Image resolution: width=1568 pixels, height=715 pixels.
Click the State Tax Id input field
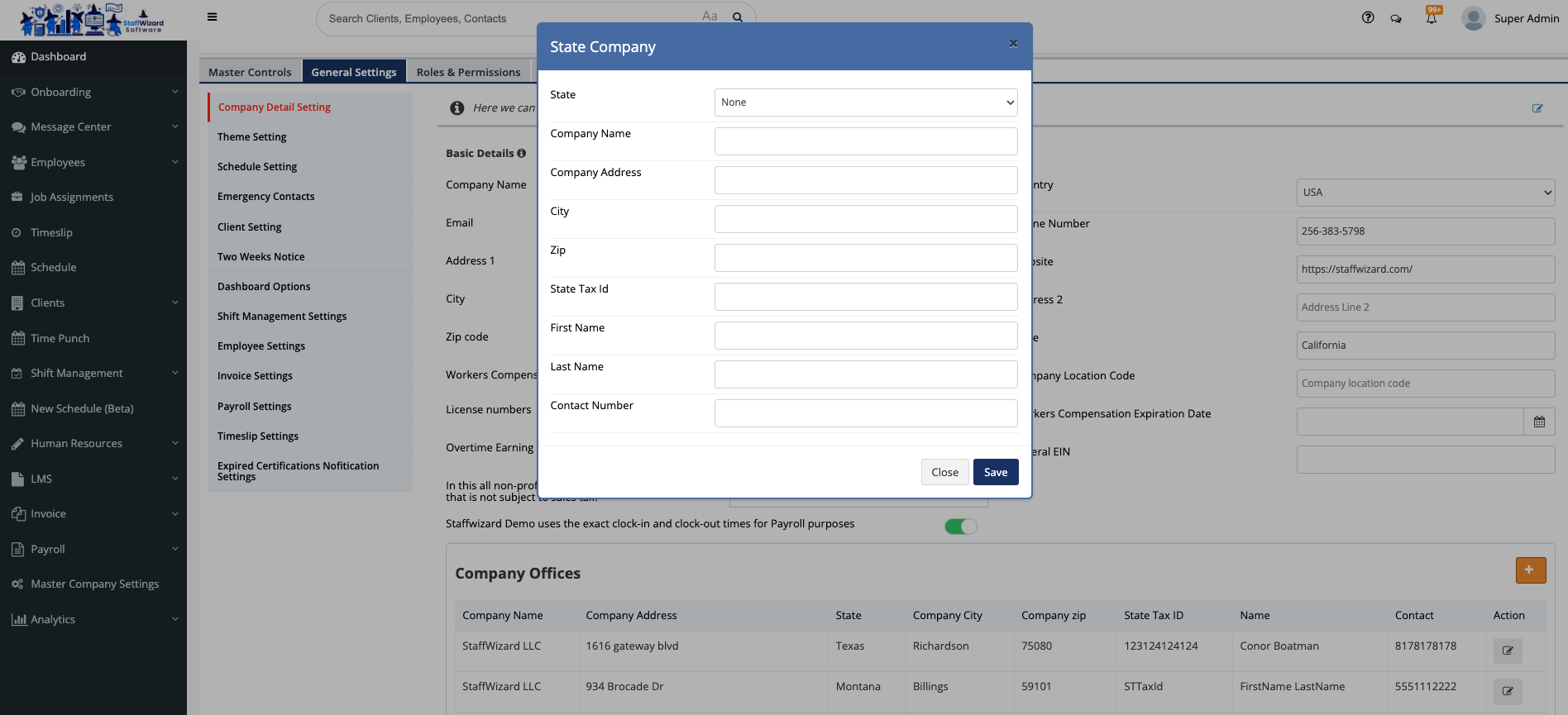(x=865, y=297)
